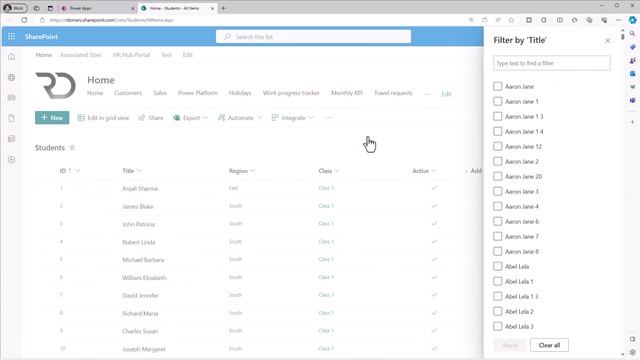The height and width of the screenshot is (360, 640).
Task: Open the browser settings ellipsis menu
Action: (618, 20)
